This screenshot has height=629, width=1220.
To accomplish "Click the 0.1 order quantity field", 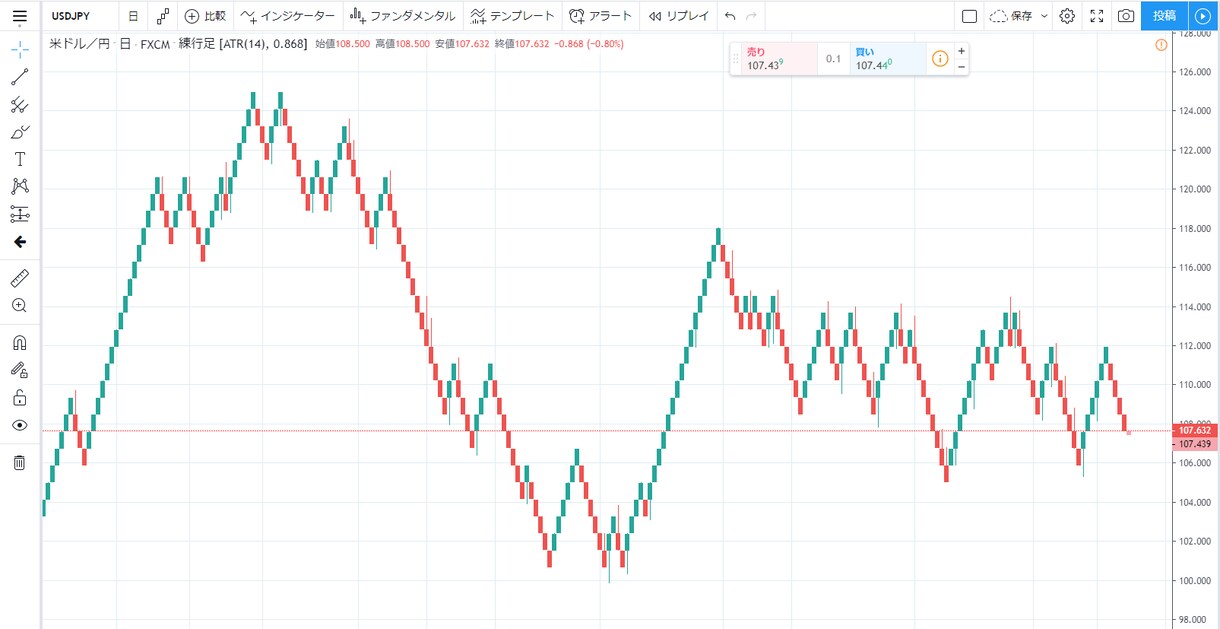I will [x=834, y=59].
